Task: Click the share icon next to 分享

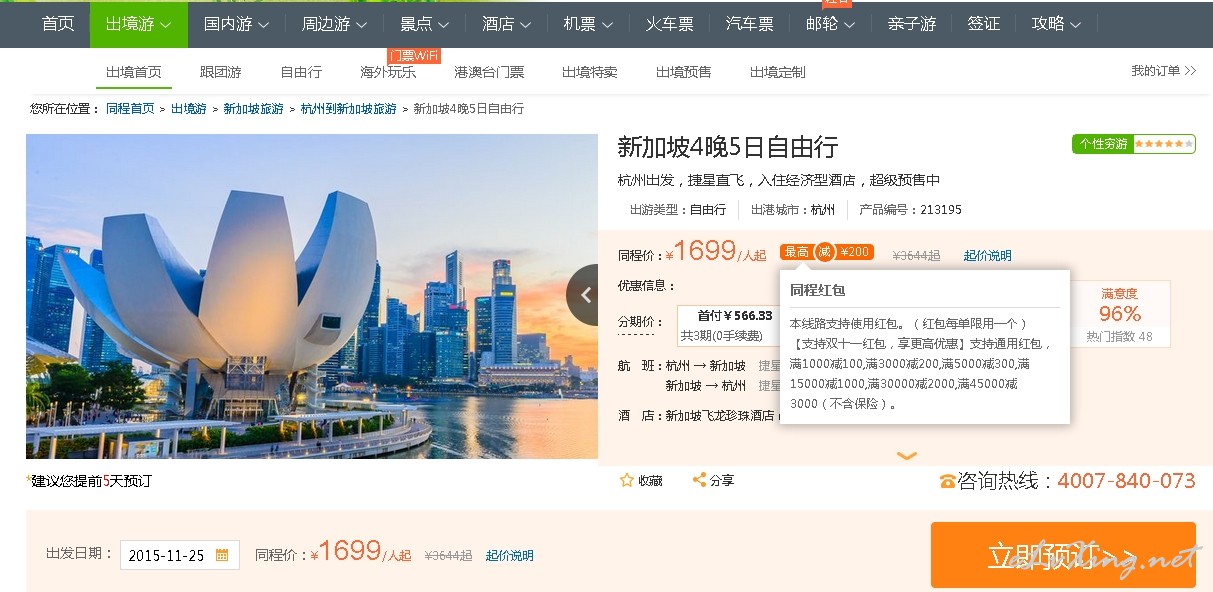Action: coord(700,480)
